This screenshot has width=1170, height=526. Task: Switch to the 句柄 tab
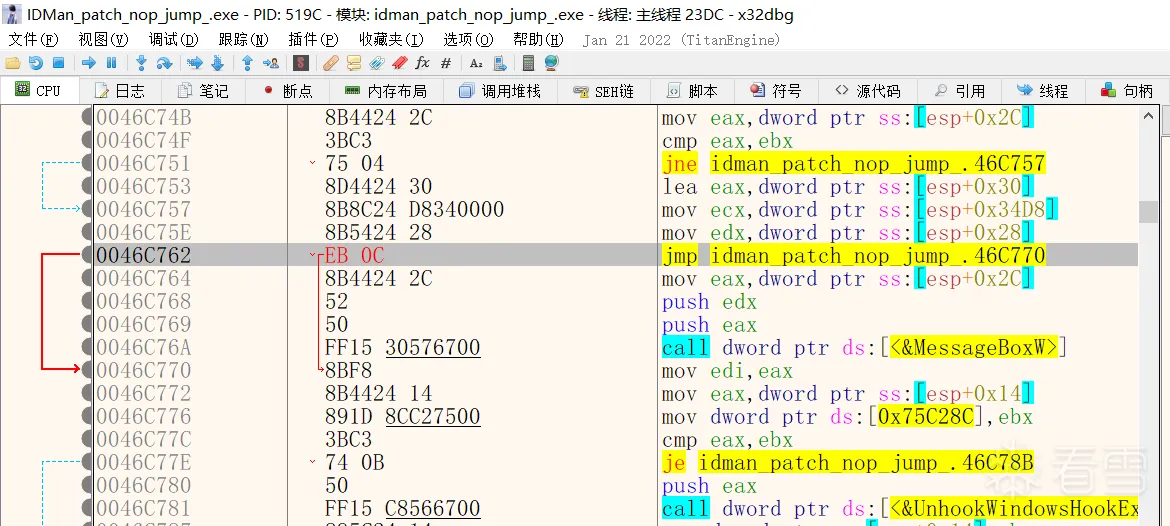coord(1128,91)
